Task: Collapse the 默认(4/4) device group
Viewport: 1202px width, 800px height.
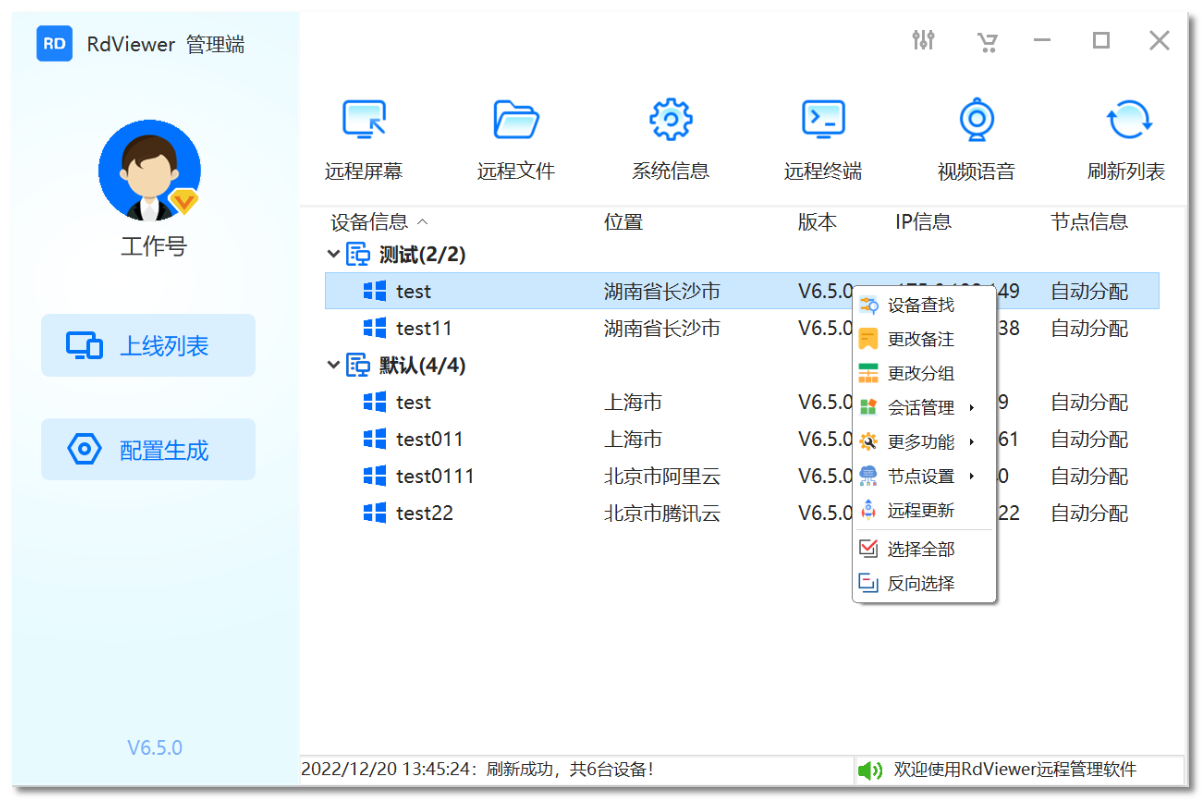Action: pyautogui.click(x=333, y=365)
